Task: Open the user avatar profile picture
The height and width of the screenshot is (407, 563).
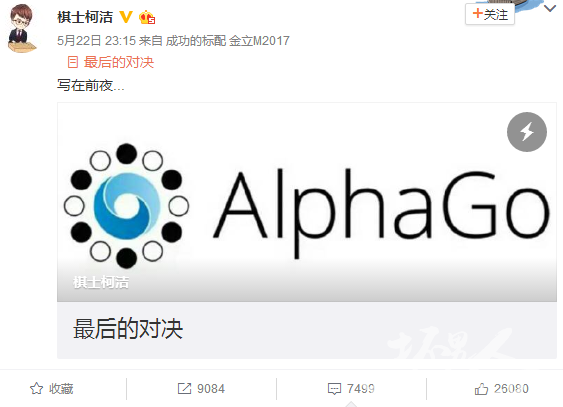Action: tap(22, 28)
